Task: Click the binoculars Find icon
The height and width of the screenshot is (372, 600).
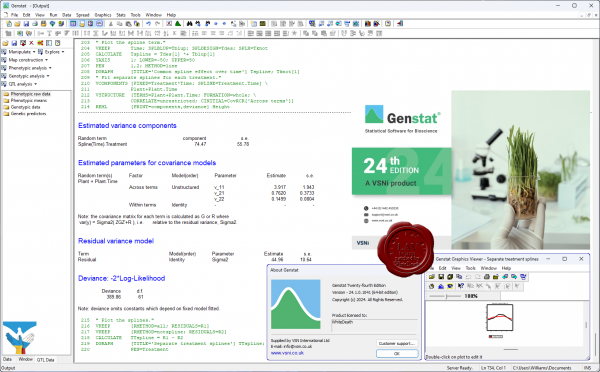Action: click(189, 23)
